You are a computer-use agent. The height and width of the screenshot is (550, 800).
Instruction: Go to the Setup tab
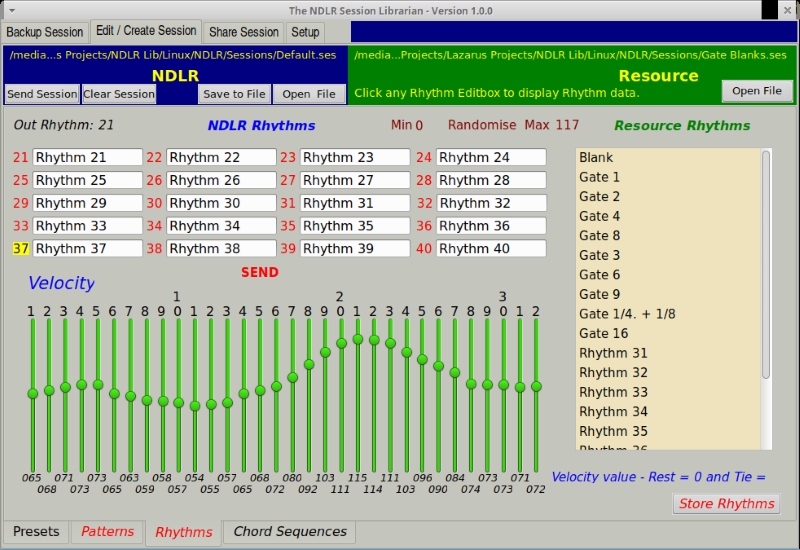click(x=305, y=32)
